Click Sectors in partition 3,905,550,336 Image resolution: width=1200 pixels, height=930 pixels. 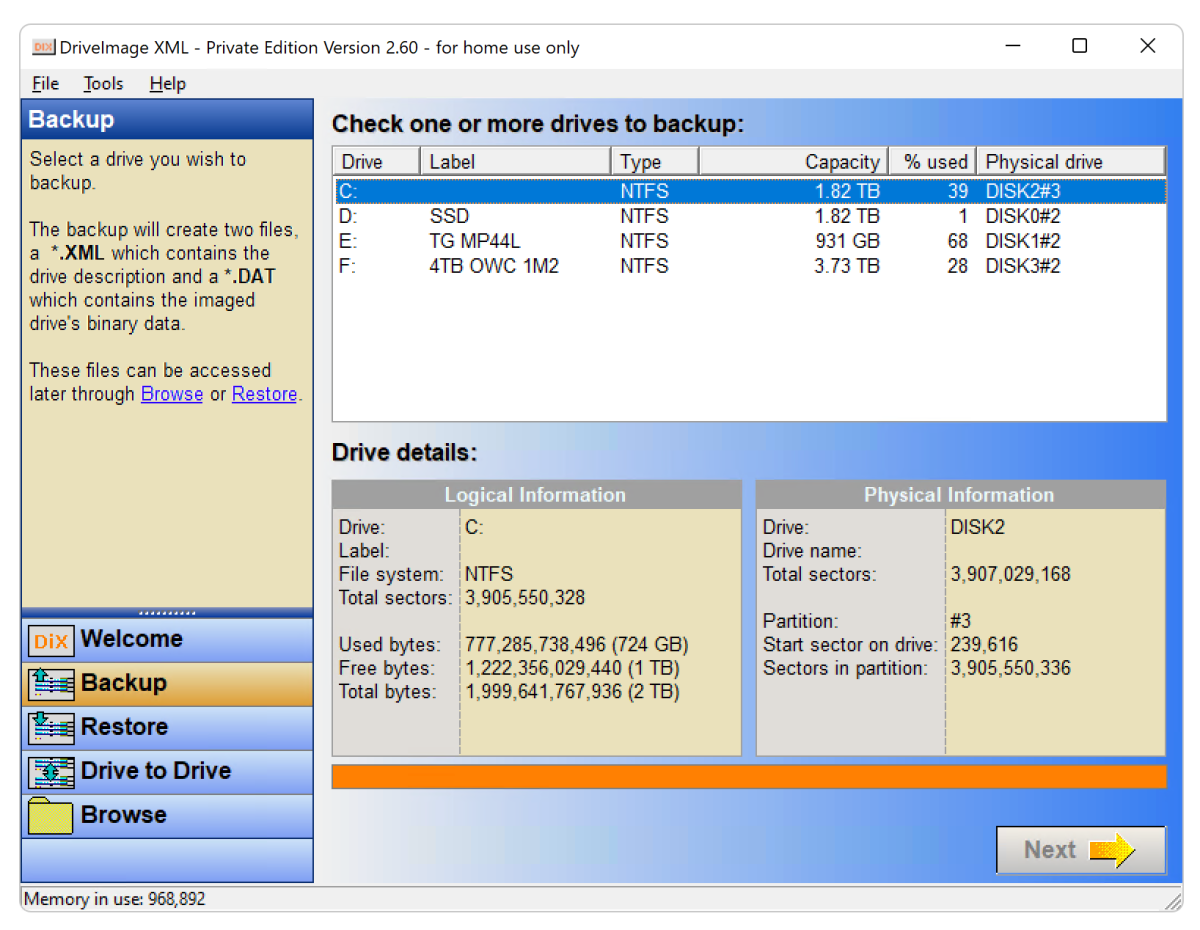tap(1010, 669)
